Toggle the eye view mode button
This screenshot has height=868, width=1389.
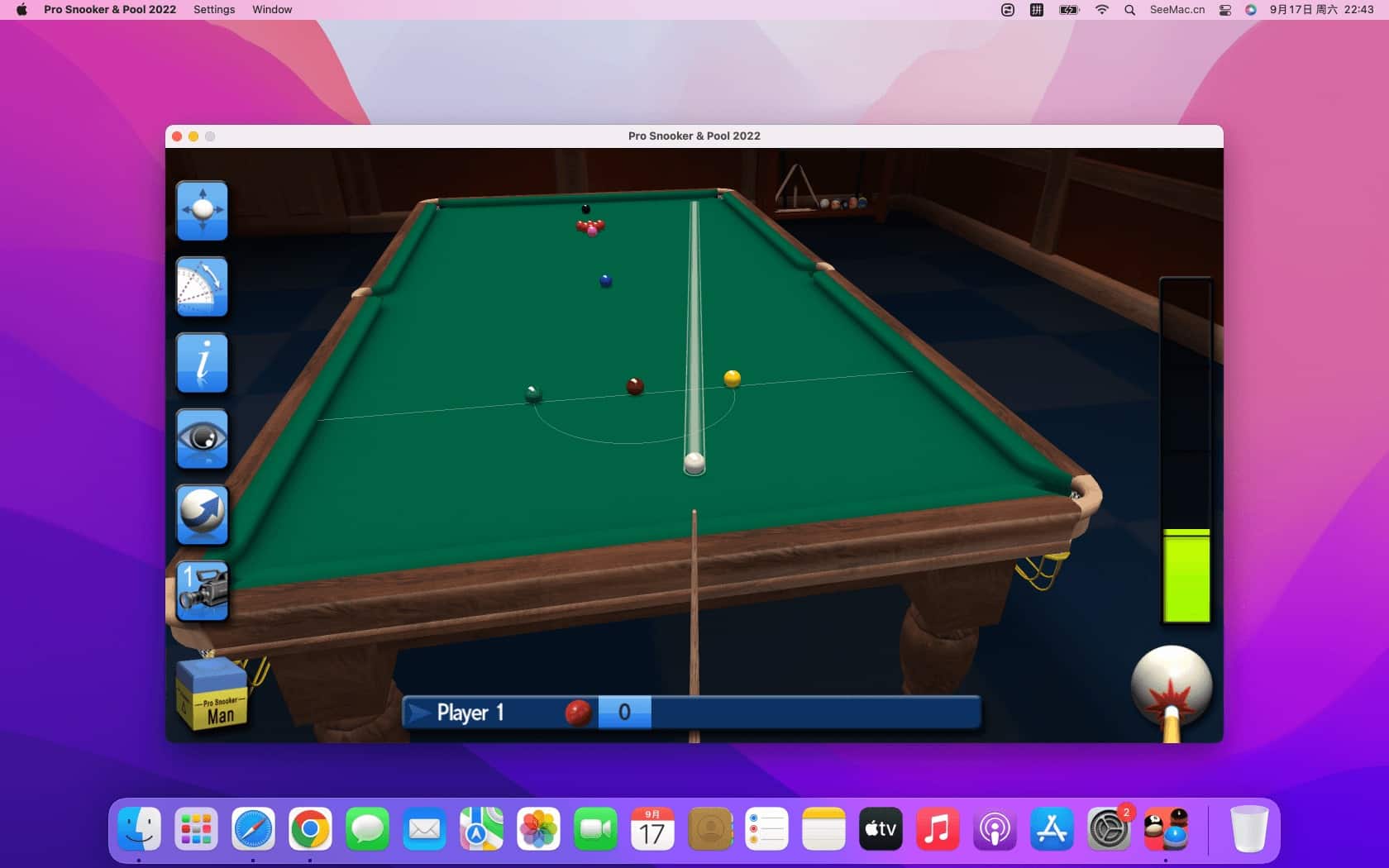tap(202, 439)
